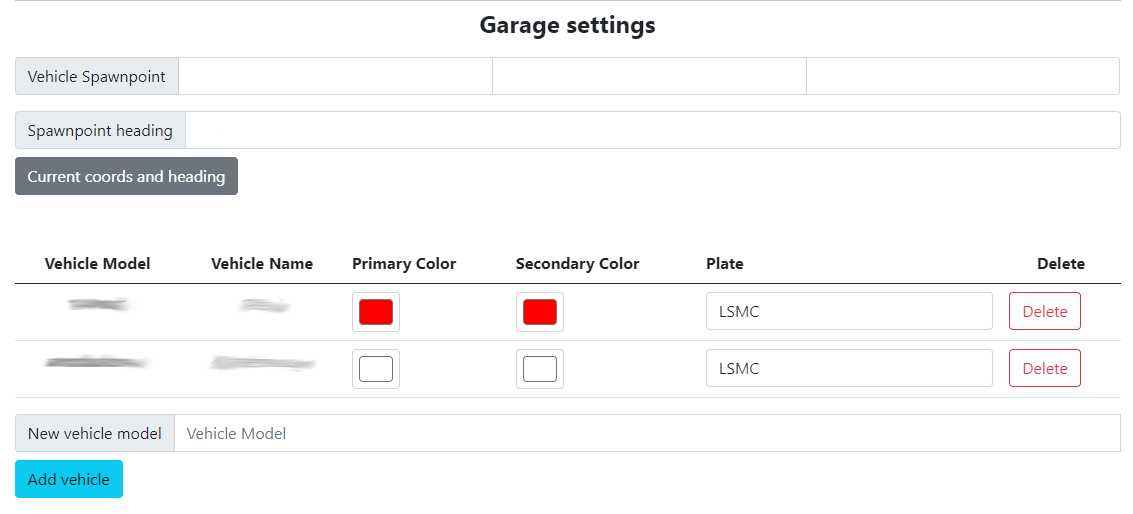
Task: Click the last Vehicle Spawnpoint coordinate field
Action: pos(962,76)
